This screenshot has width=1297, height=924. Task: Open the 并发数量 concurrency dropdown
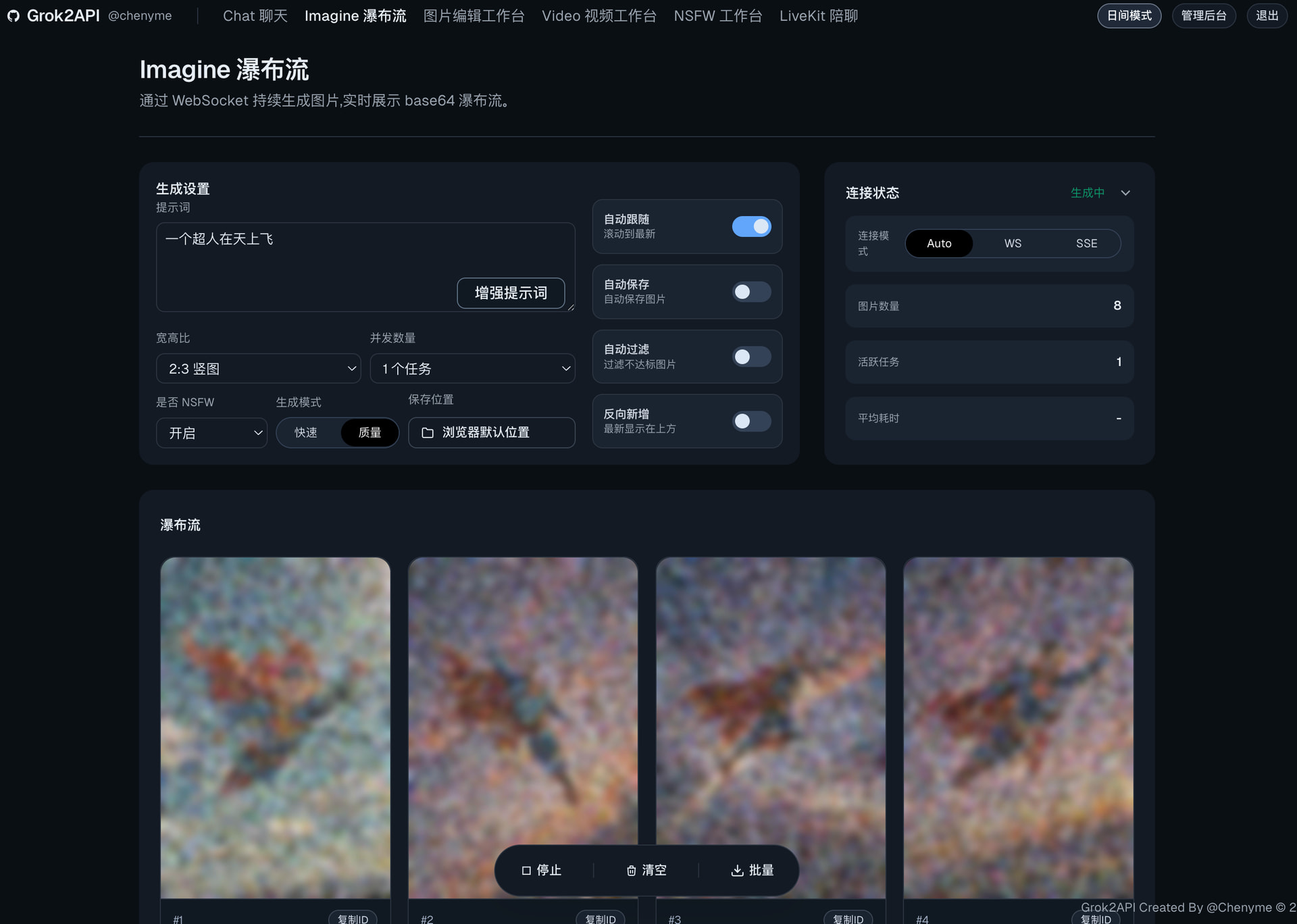(472, 369)
